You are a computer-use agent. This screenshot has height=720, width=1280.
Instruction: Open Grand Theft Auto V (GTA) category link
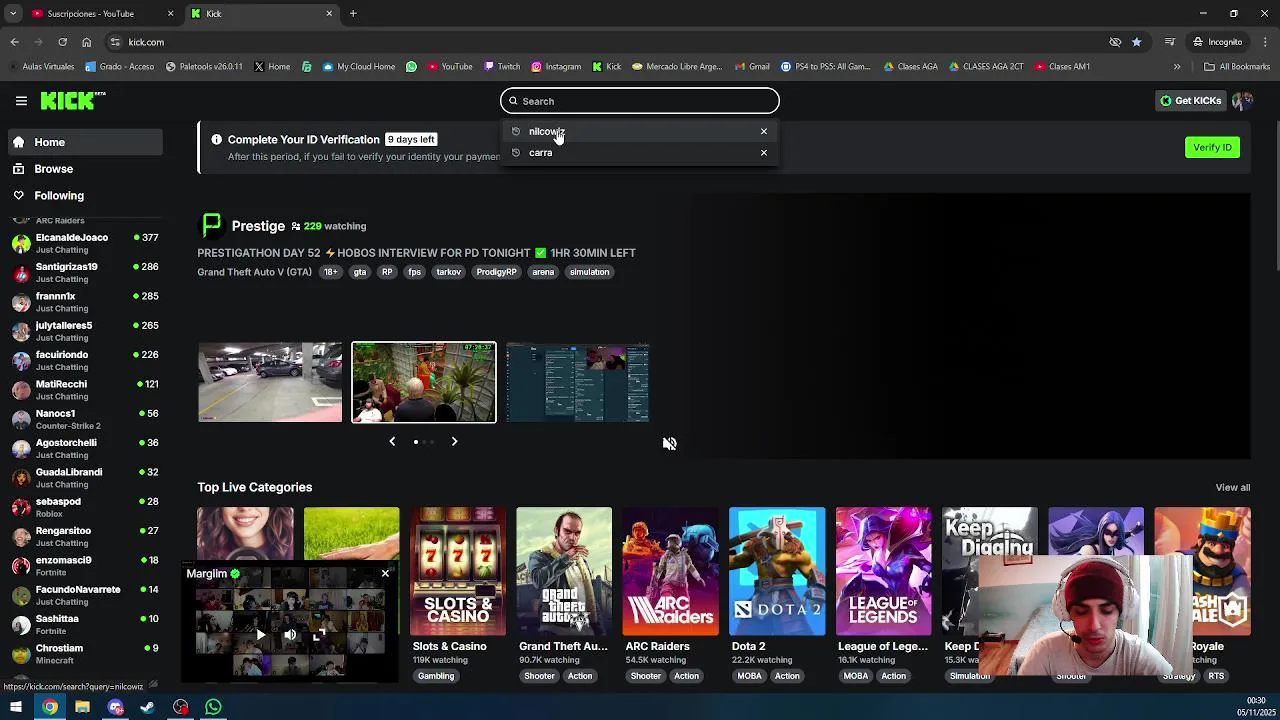[255, 272]
